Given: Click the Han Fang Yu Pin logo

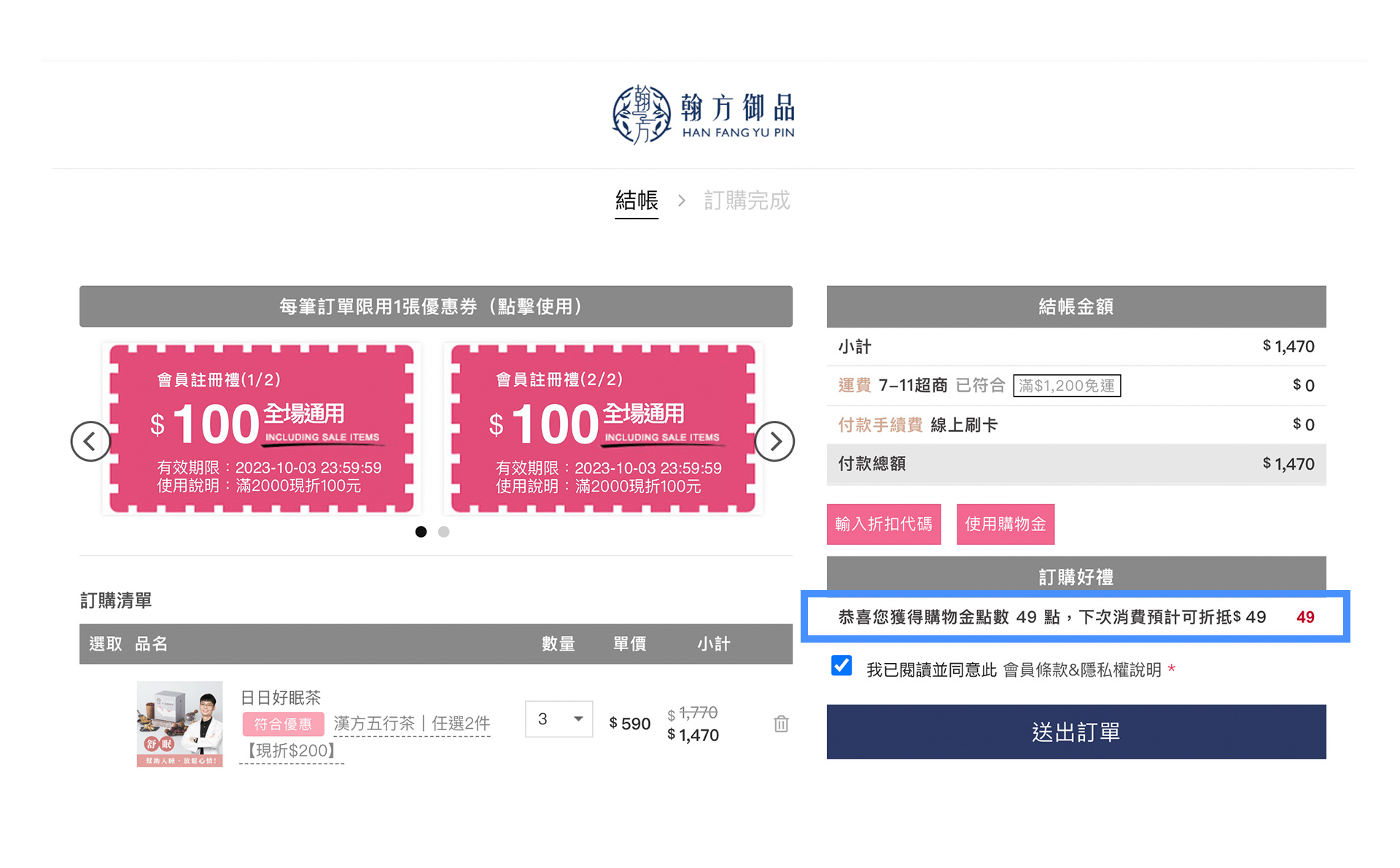Looking at the screenshot, I should click(703, 115).
